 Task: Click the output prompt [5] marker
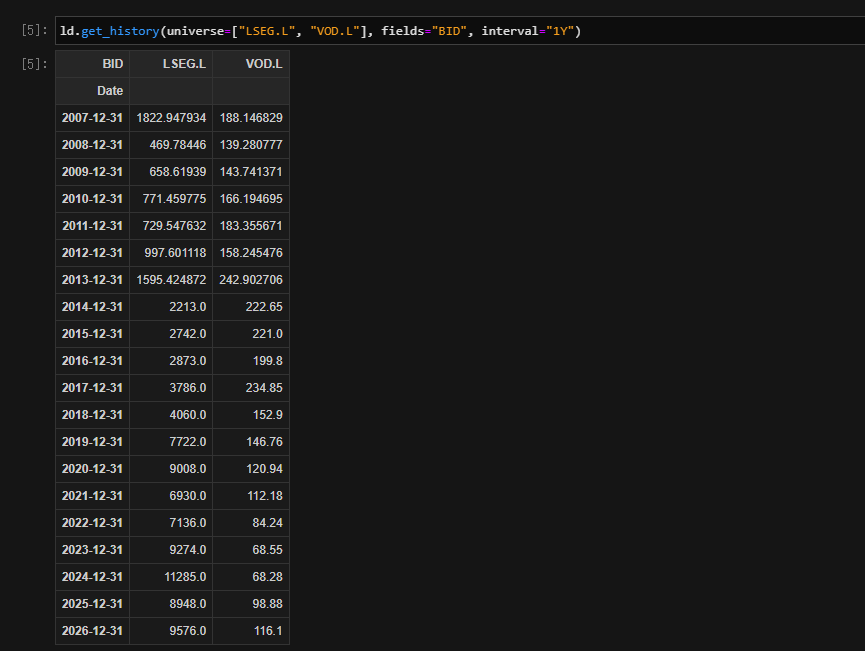[34, 64]
